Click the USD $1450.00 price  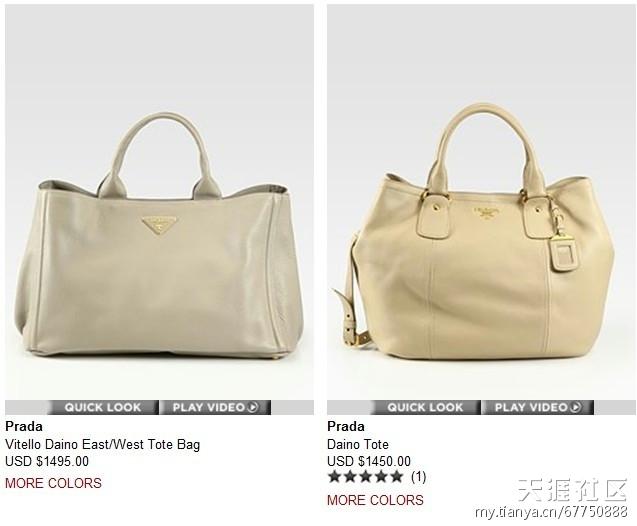tap(369, 461)
